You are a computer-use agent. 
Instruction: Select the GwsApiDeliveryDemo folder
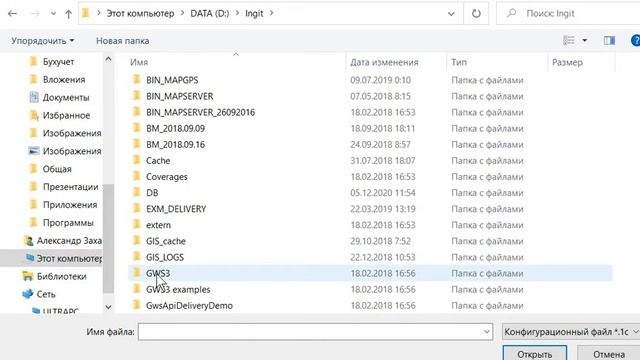pos(189,306)
